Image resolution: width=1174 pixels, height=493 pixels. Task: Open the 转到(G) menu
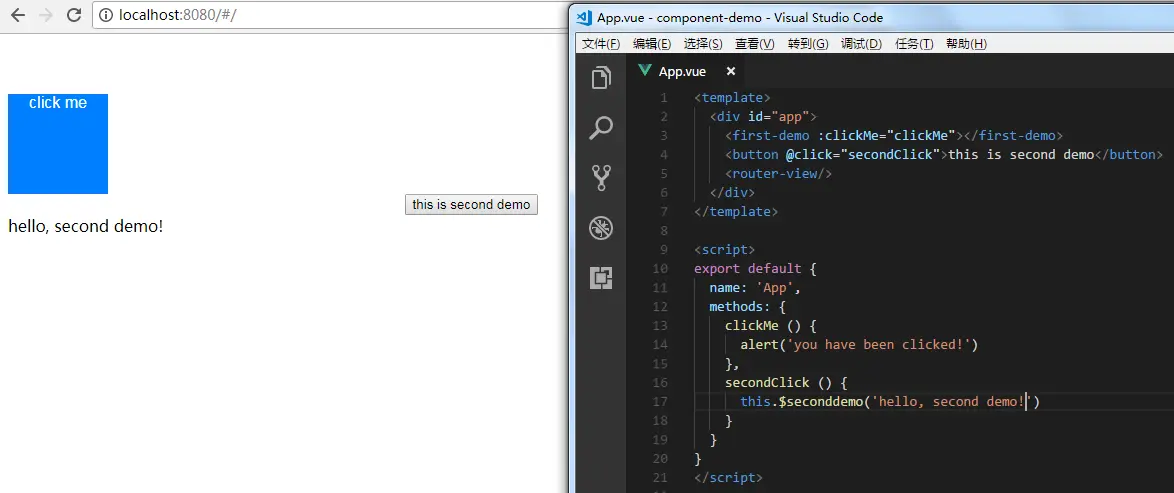[x=808, y=44]
